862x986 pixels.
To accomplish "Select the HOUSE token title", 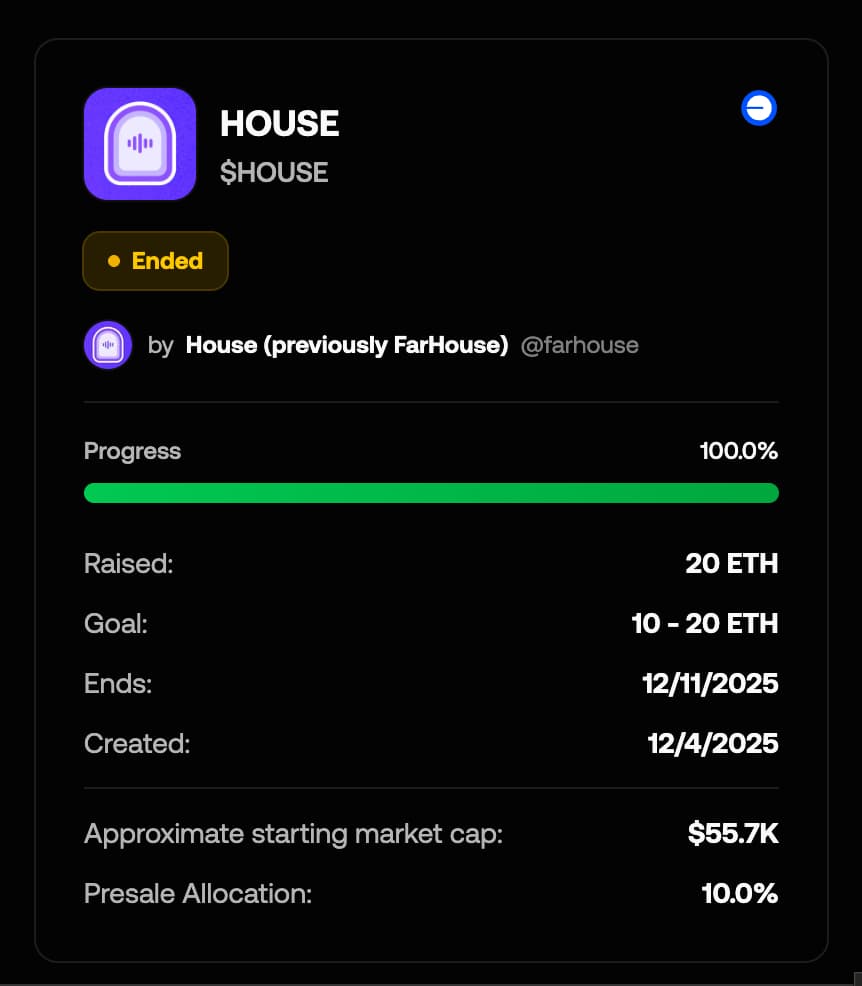I will click(x=279, y=124).
